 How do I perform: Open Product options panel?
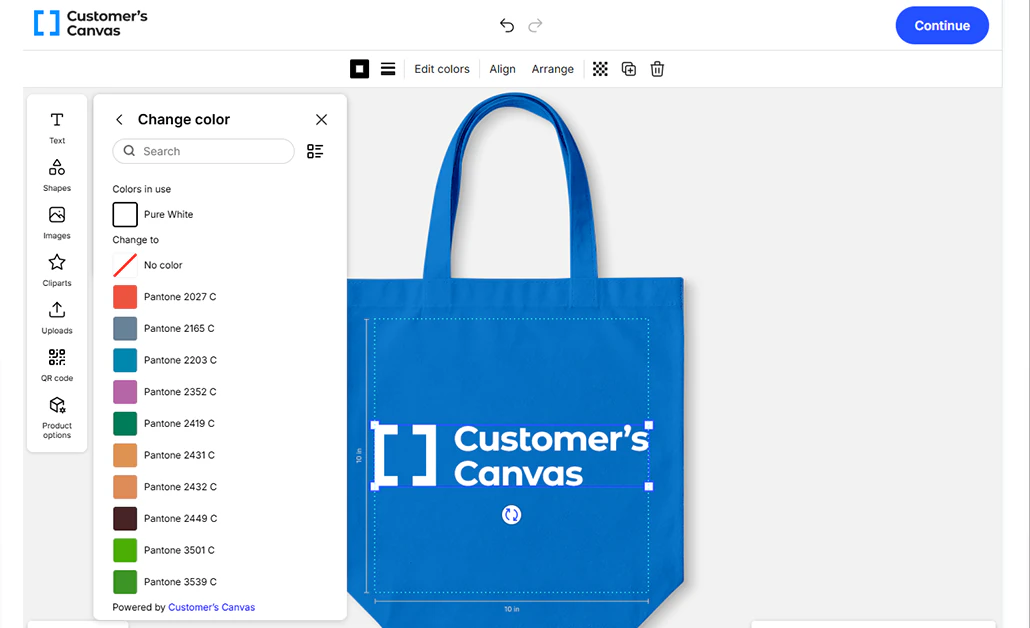tap(57, 417)
